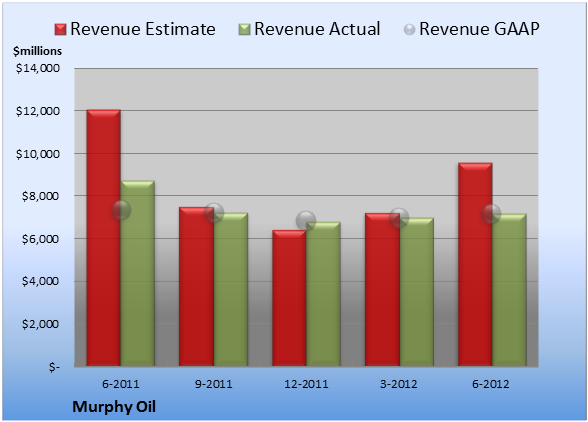This screenshot has width=588, height=422.
Task: Click the 3-2012 quarter label
Action: [x=399, y=384]
